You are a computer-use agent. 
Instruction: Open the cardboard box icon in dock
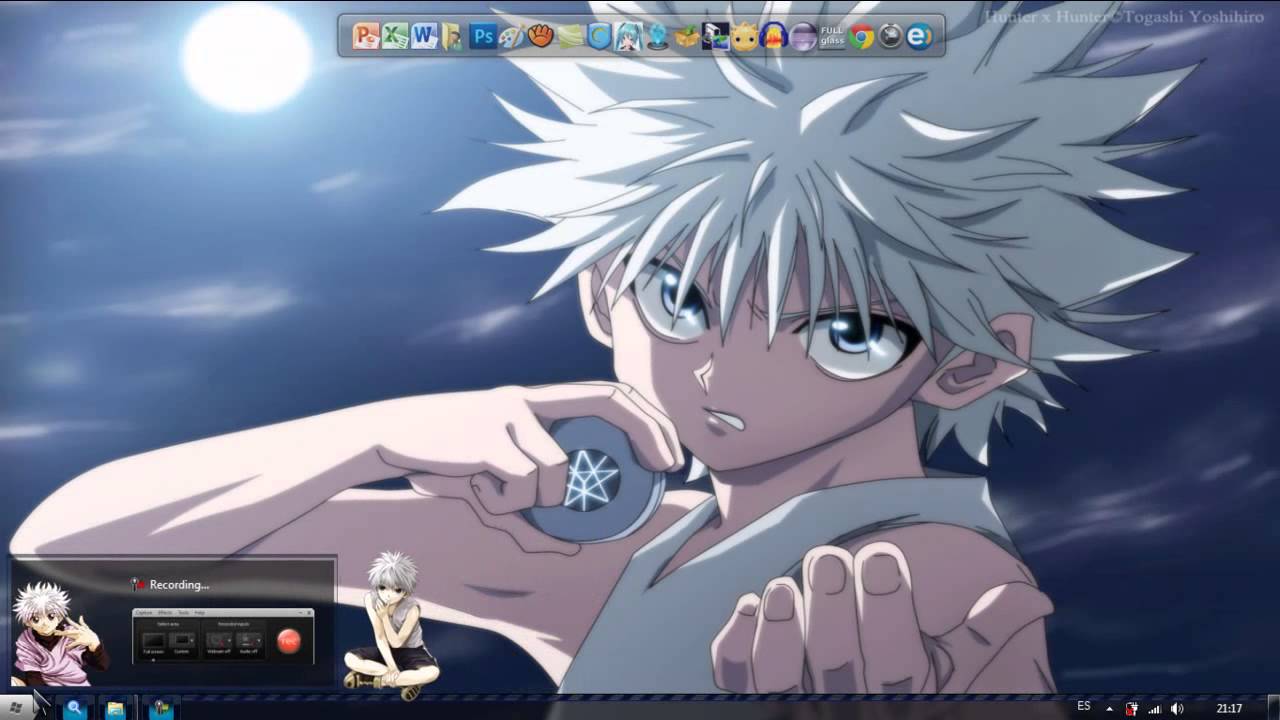(686, 37)
